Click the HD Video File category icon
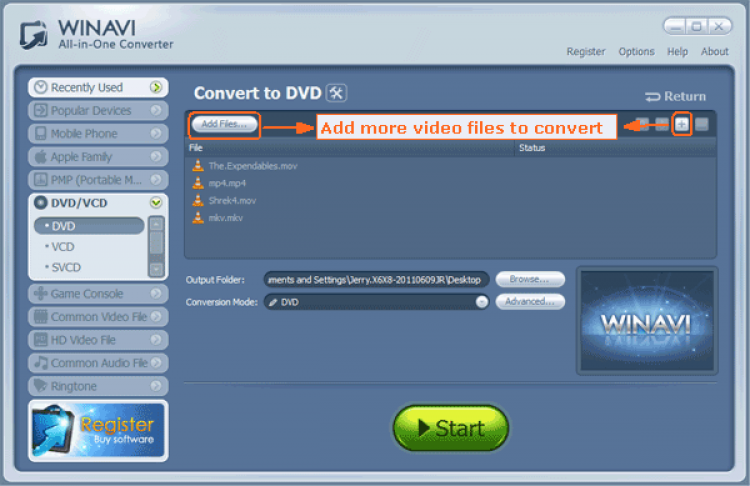This screenshot has height=486, width=750. 41,340
